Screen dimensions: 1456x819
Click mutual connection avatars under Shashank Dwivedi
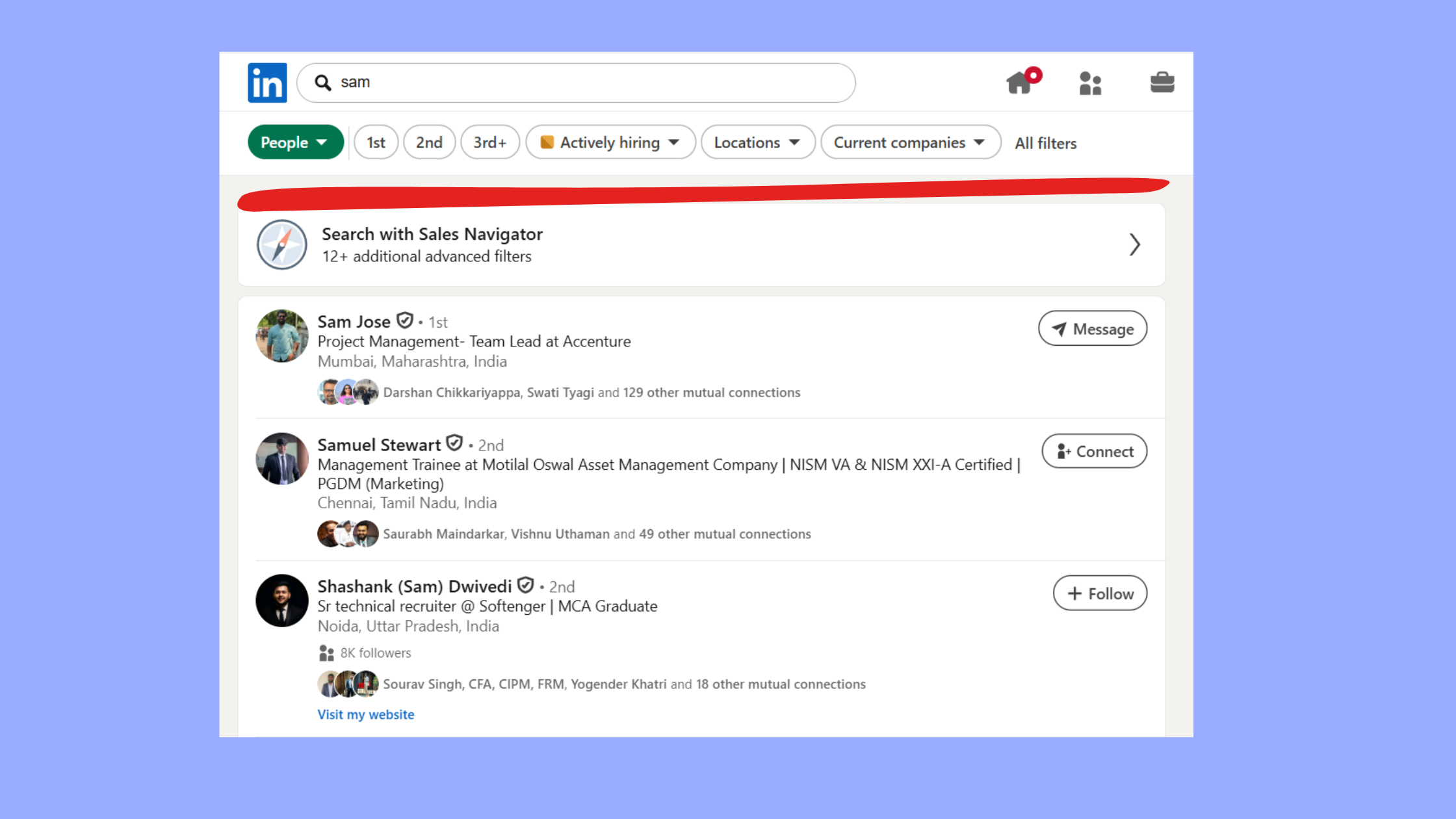click(x=348, y=684)
